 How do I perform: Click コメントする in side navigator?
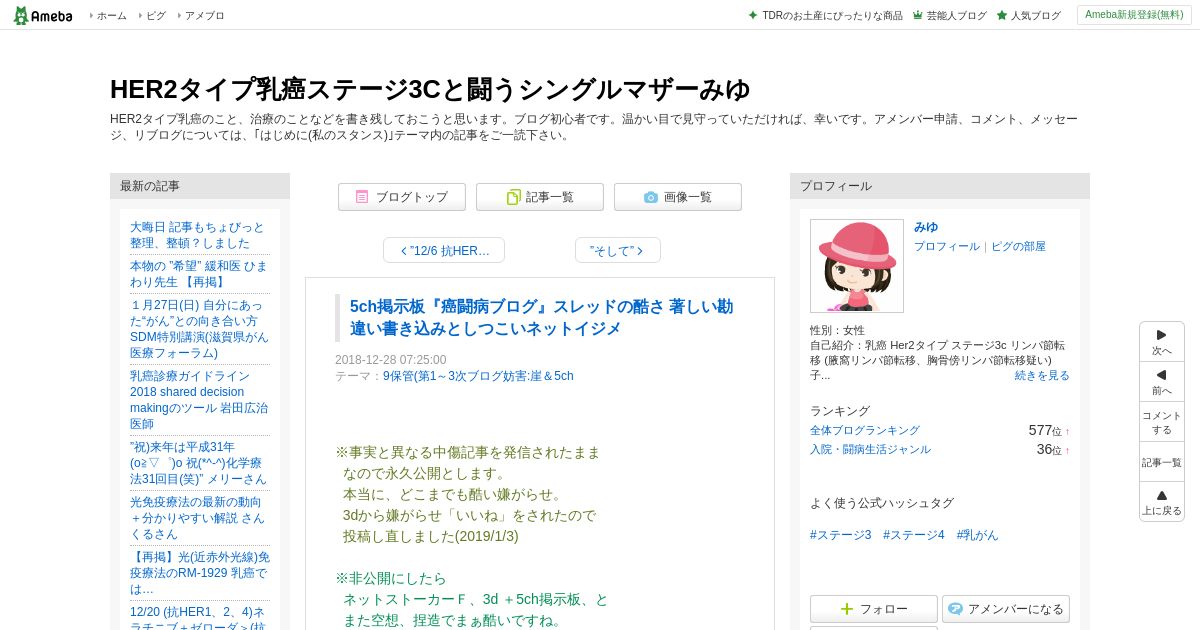pos(1162,422)
